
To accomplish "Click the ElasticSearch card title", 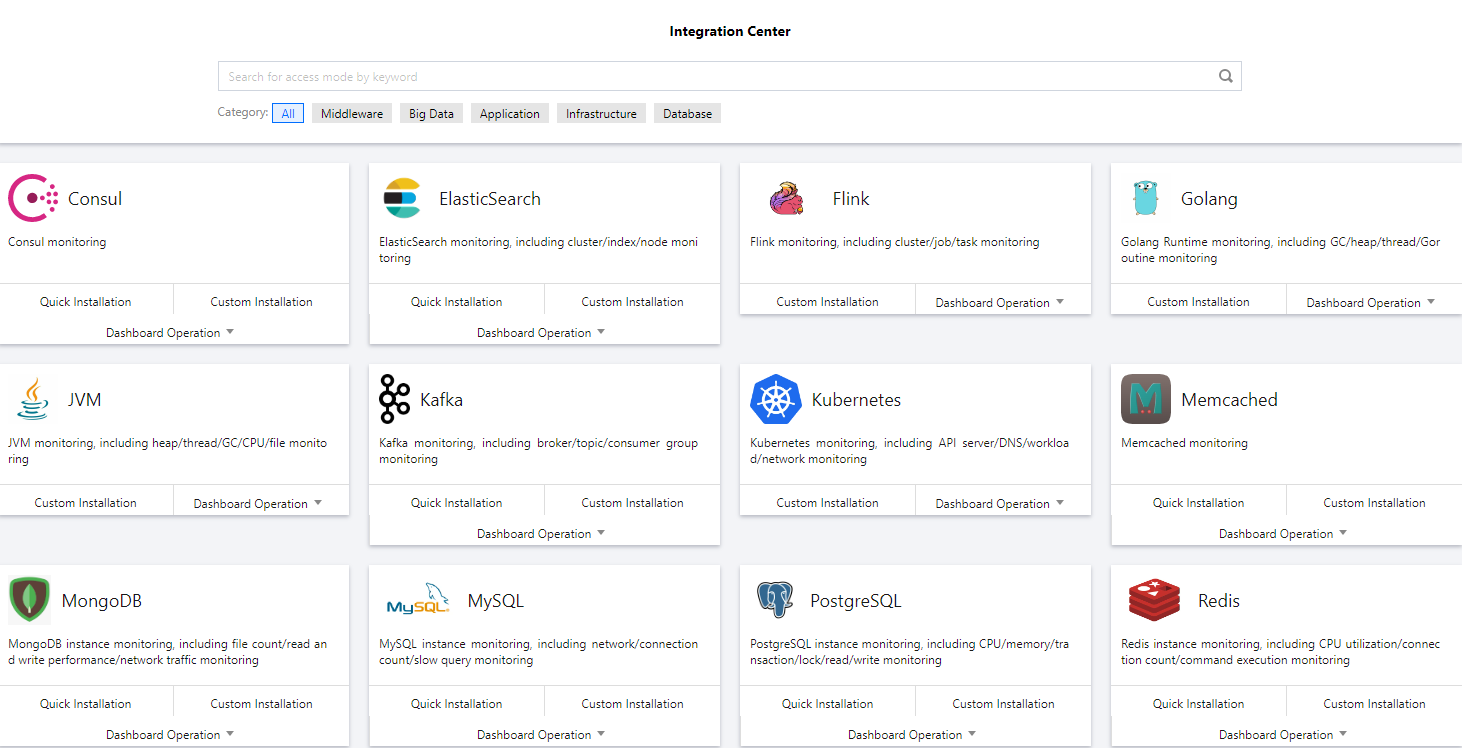I will [x=490, y=198].
